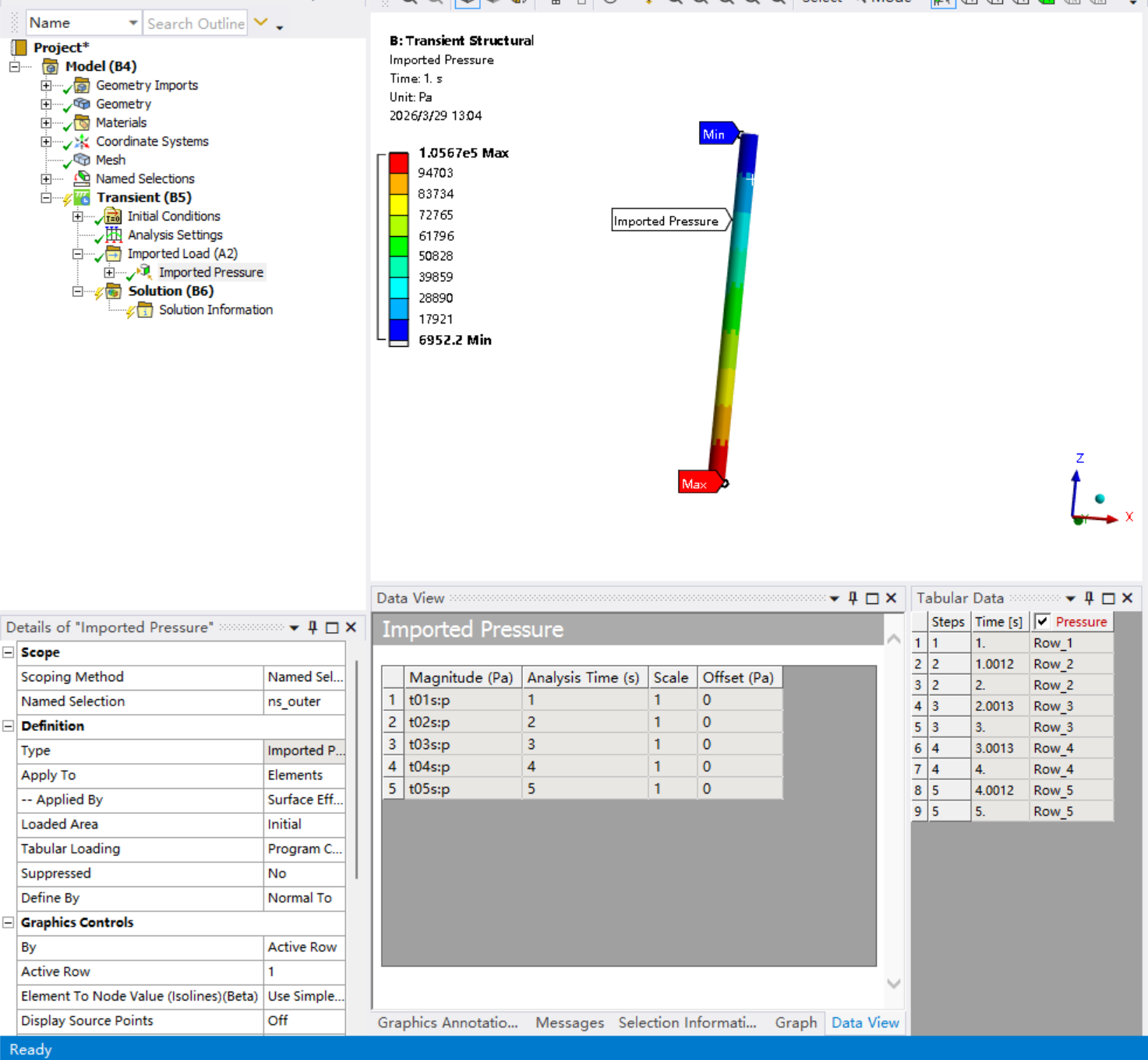Focus the Search Outline field

[196, 23]
